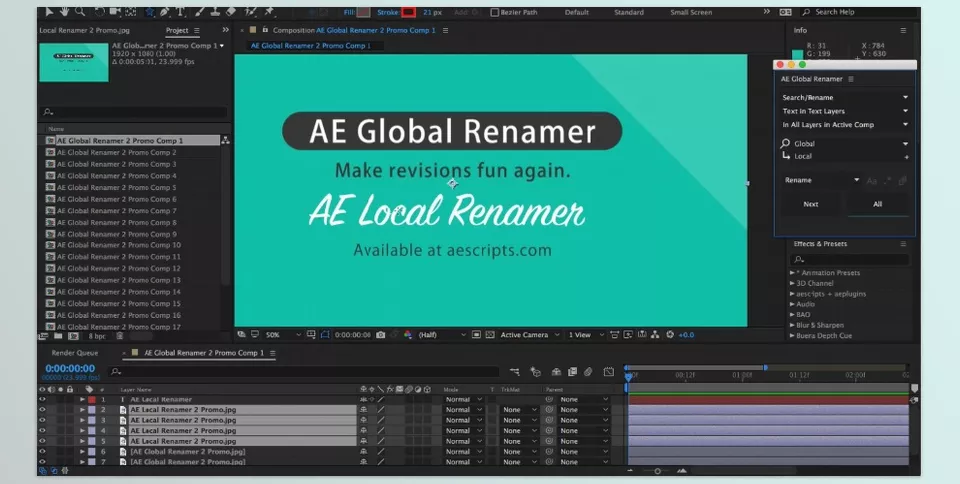The image size is (960, 484).
Task: Toggle the match case Aa option
Action: (x=872, y=181)
